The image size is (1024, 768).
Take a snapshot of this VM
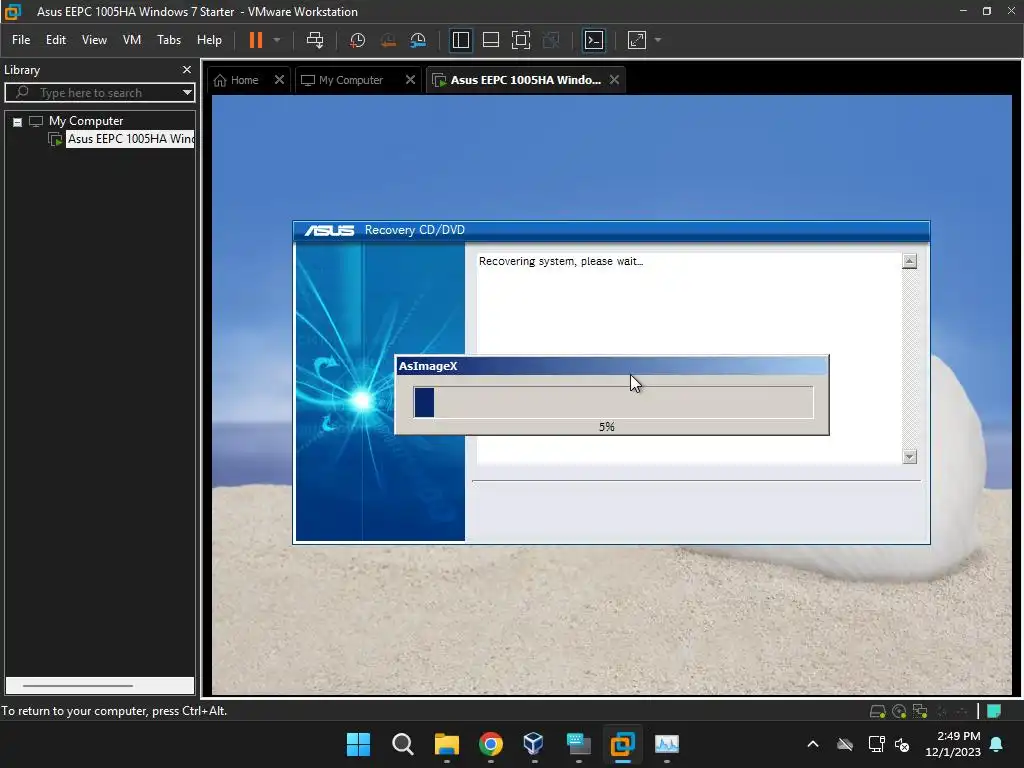click(x=357, y=40)
